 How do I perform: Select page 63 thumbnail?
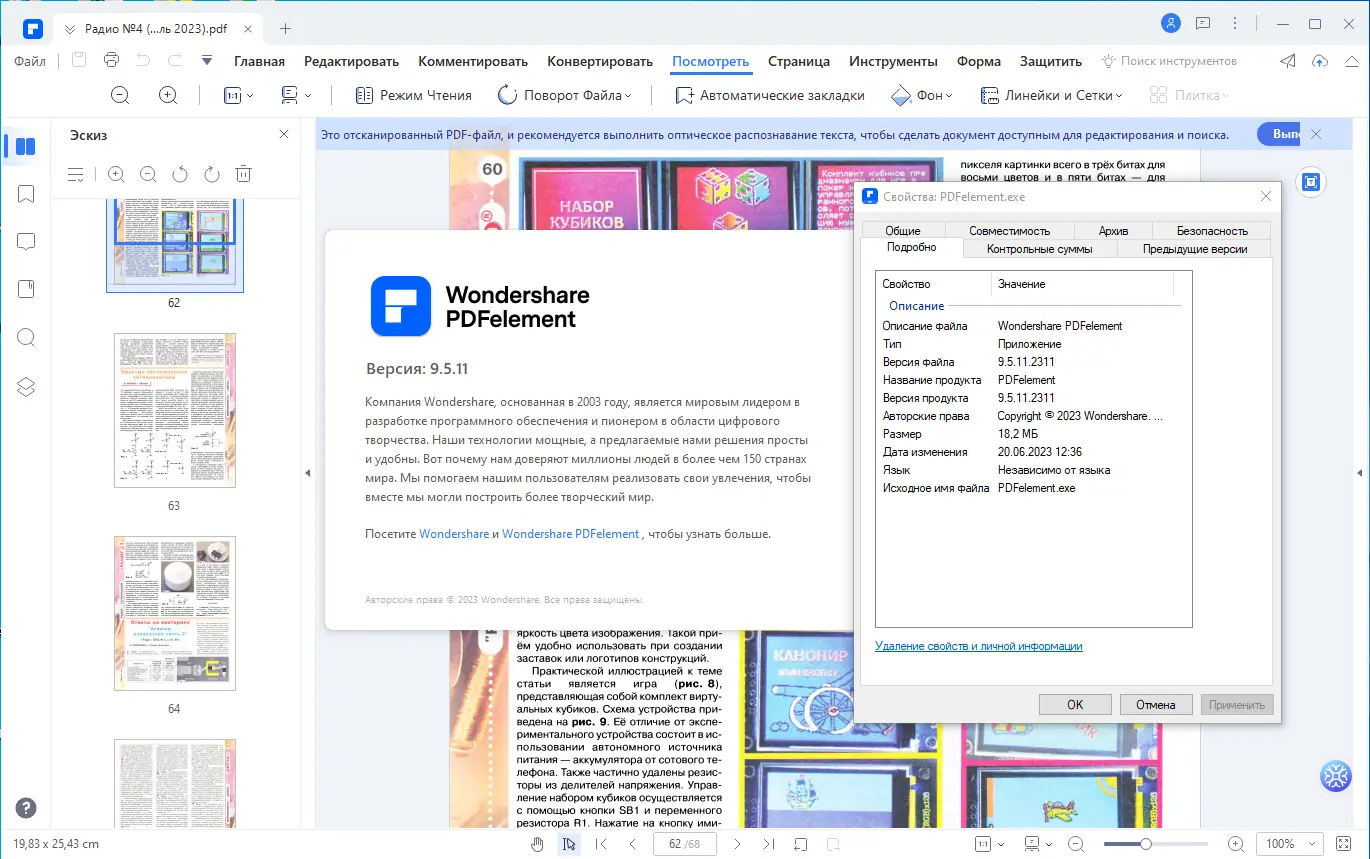tap(175, 410)
